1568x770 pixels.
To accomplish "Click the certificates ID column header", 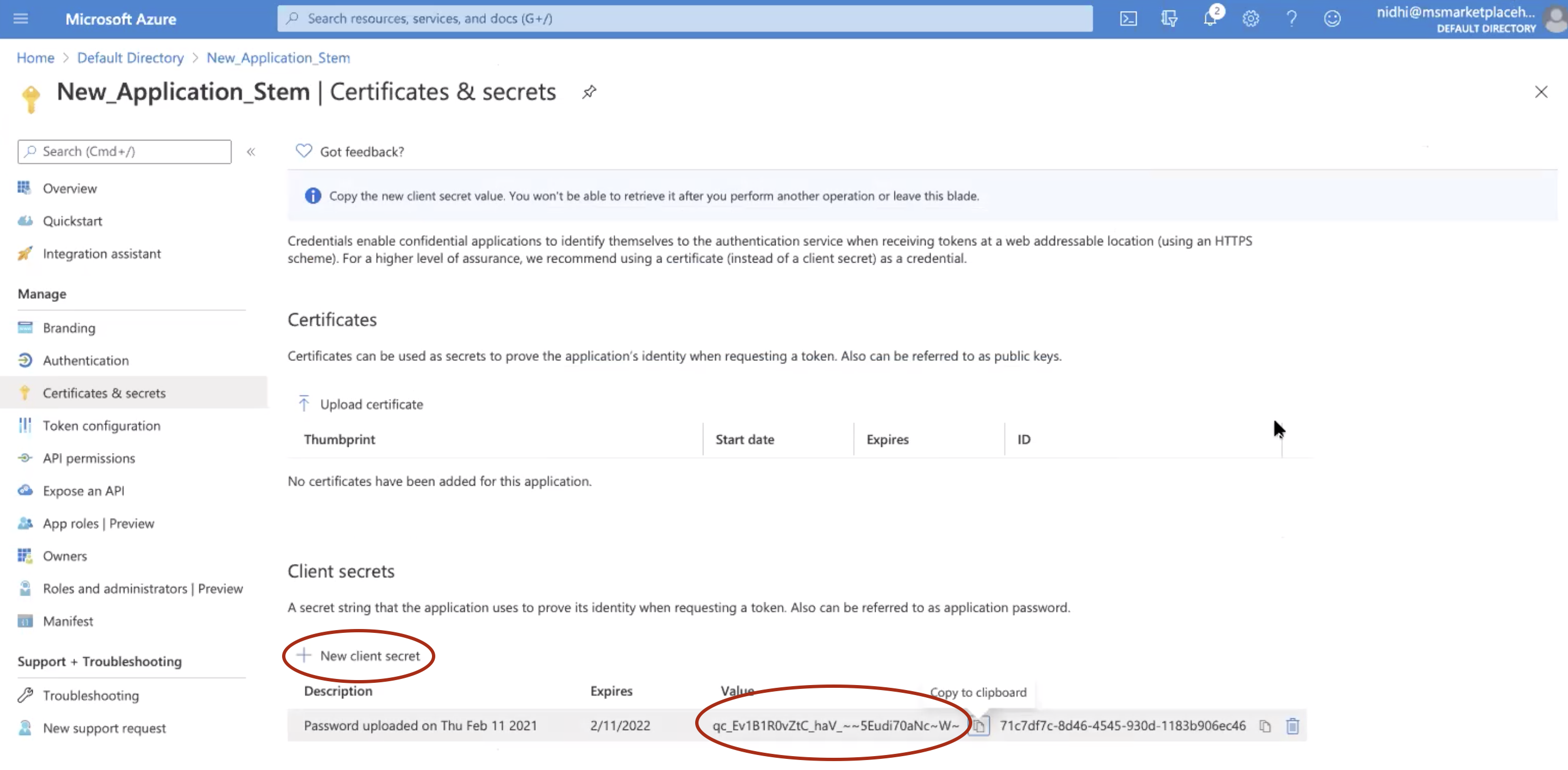I will click(x=1024, y=440).
